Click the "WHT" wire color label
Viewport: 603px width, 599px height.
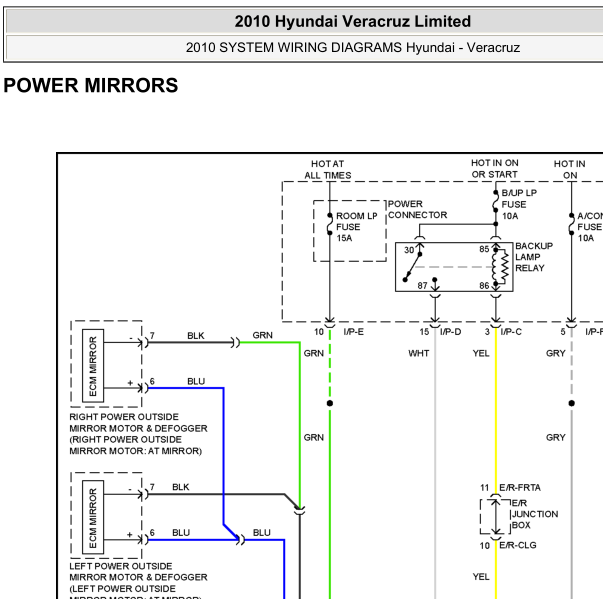[418, 353]
